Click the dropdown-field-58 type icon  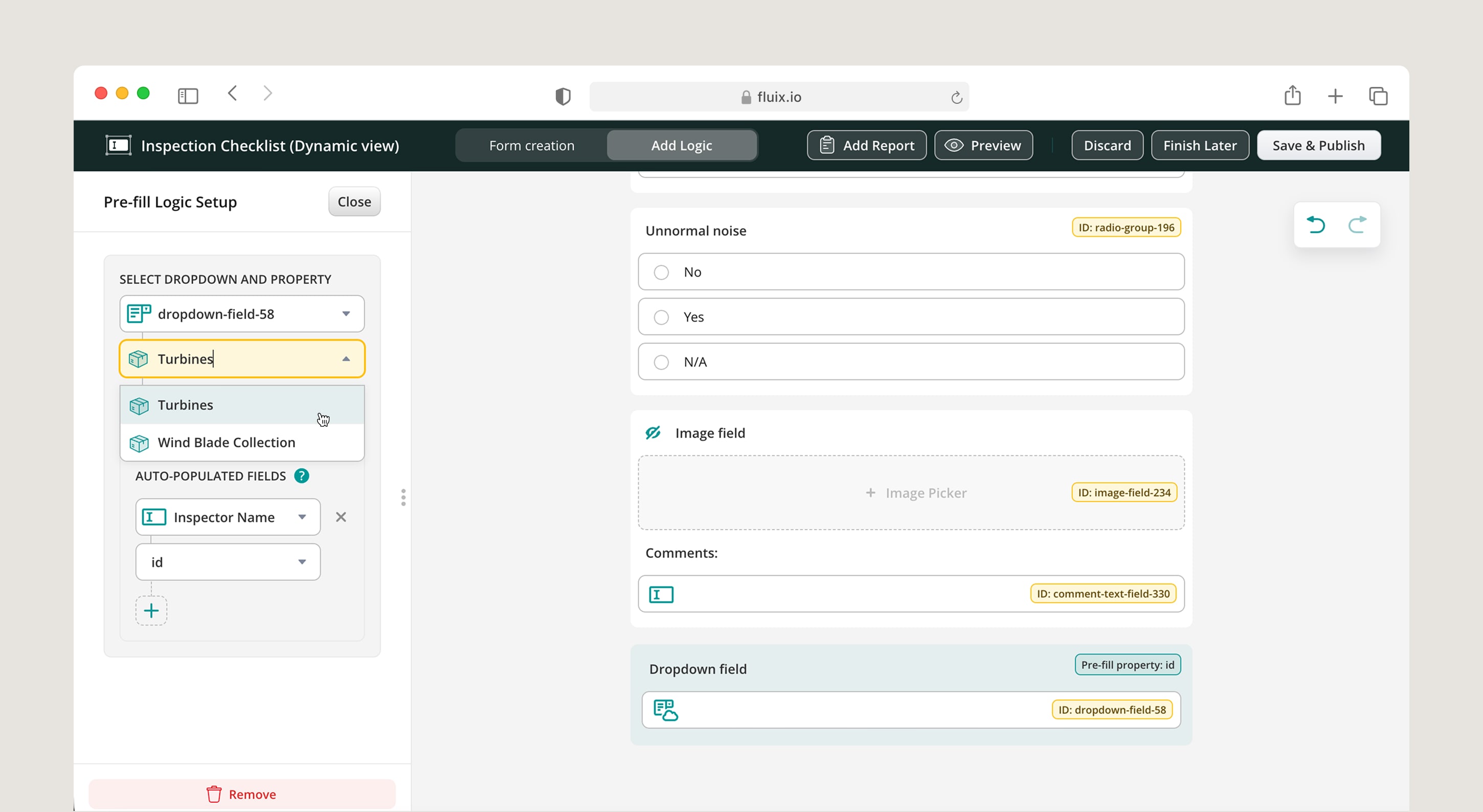tap(139, 313)
